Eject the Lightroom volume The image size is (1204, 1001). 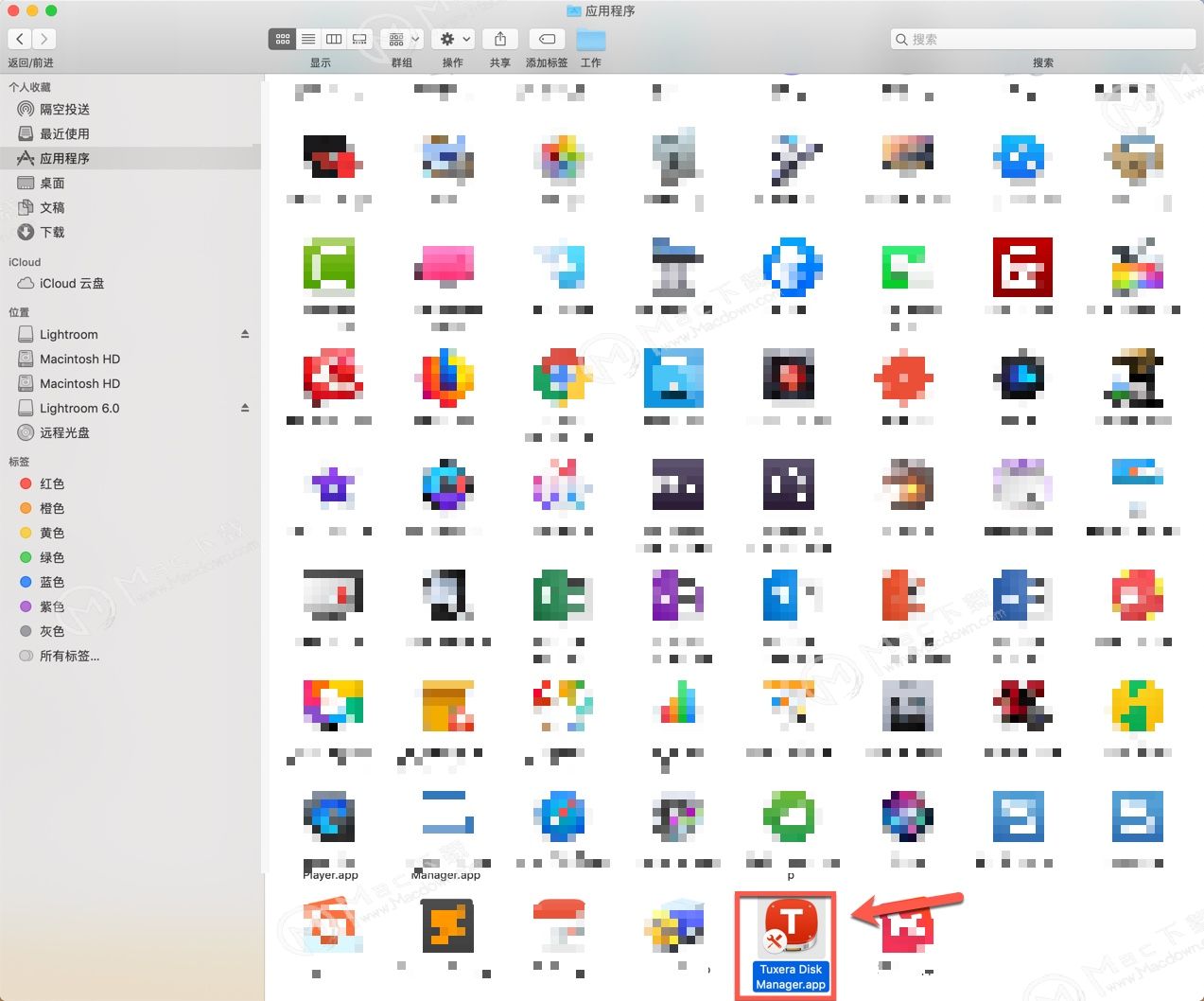pyautogui.click(x=245, y=334)
